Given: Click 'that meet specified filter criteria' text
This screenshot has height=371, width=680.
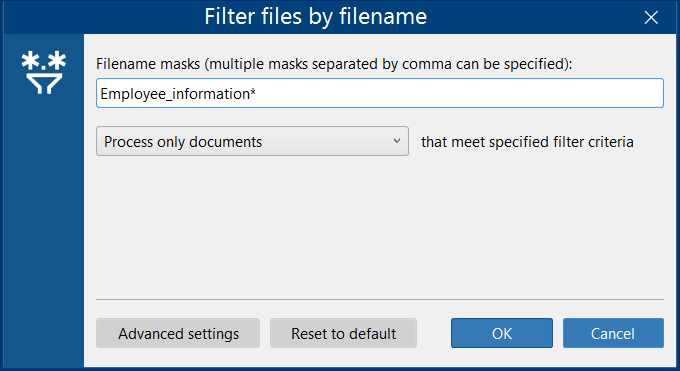Looking at the screenshot, I should [527, 142].
